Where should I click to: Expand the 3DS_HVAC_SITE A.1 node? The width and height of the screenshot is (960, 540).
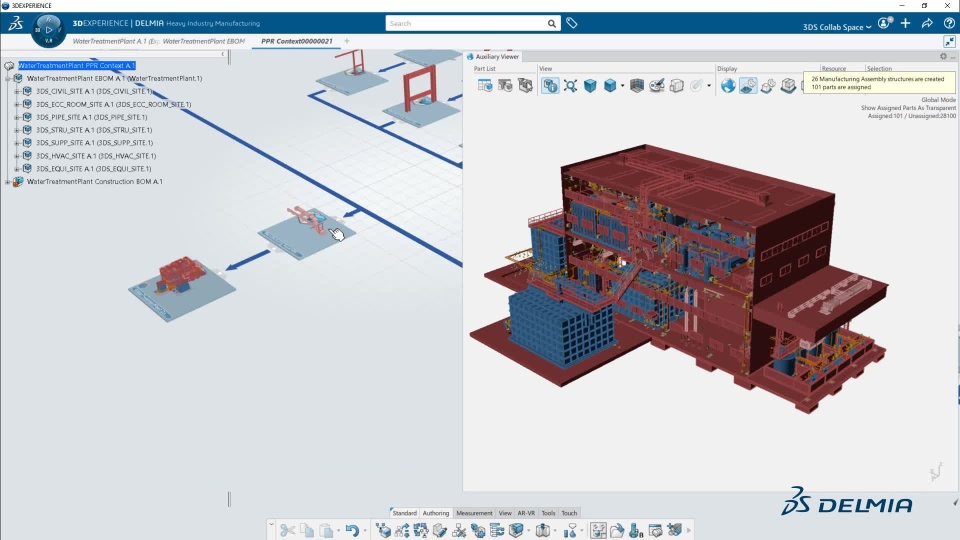tap(17, 156)
